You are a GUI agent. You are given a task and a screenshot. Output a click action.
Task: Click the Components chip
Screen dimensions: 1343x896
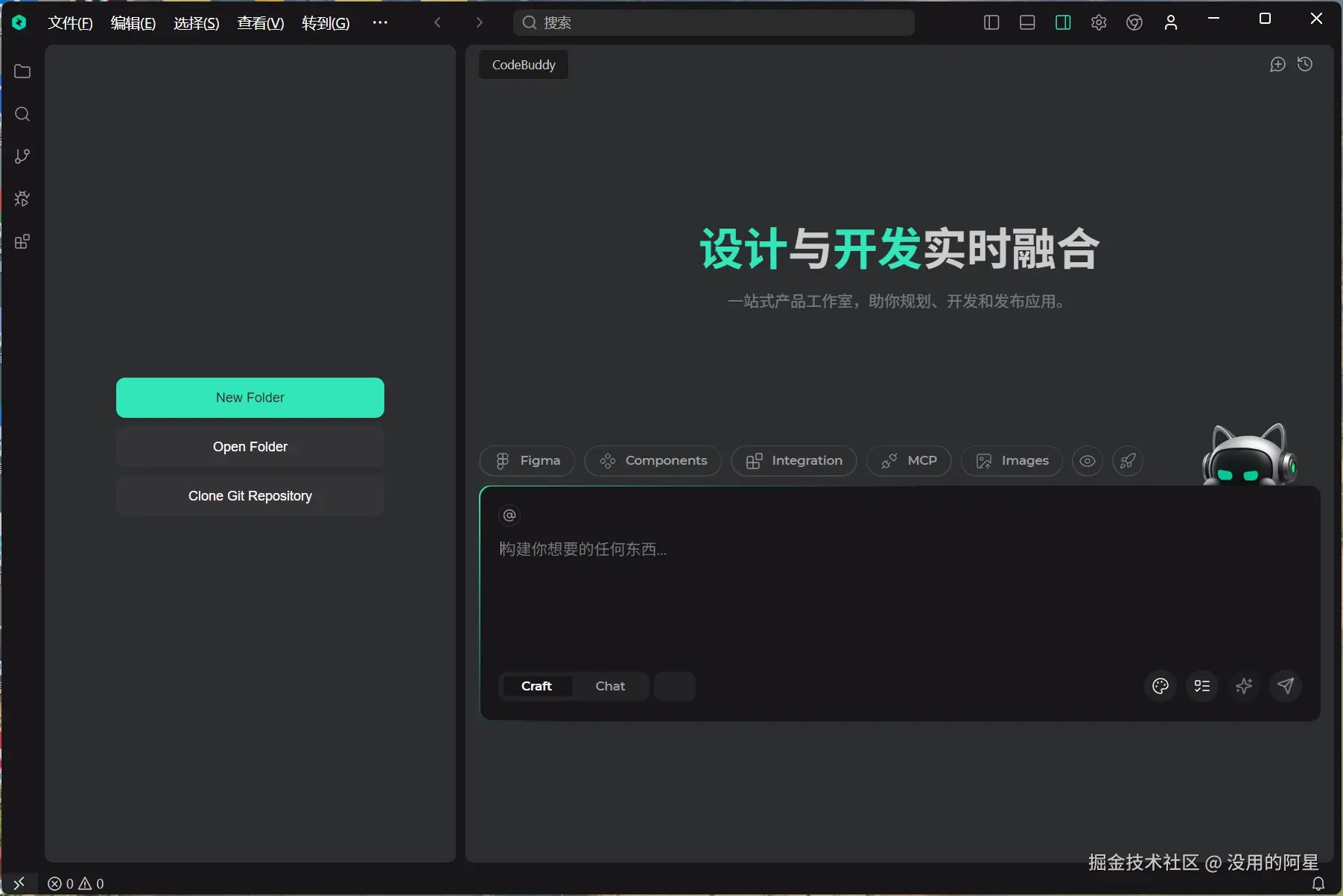tap(653, 461)
